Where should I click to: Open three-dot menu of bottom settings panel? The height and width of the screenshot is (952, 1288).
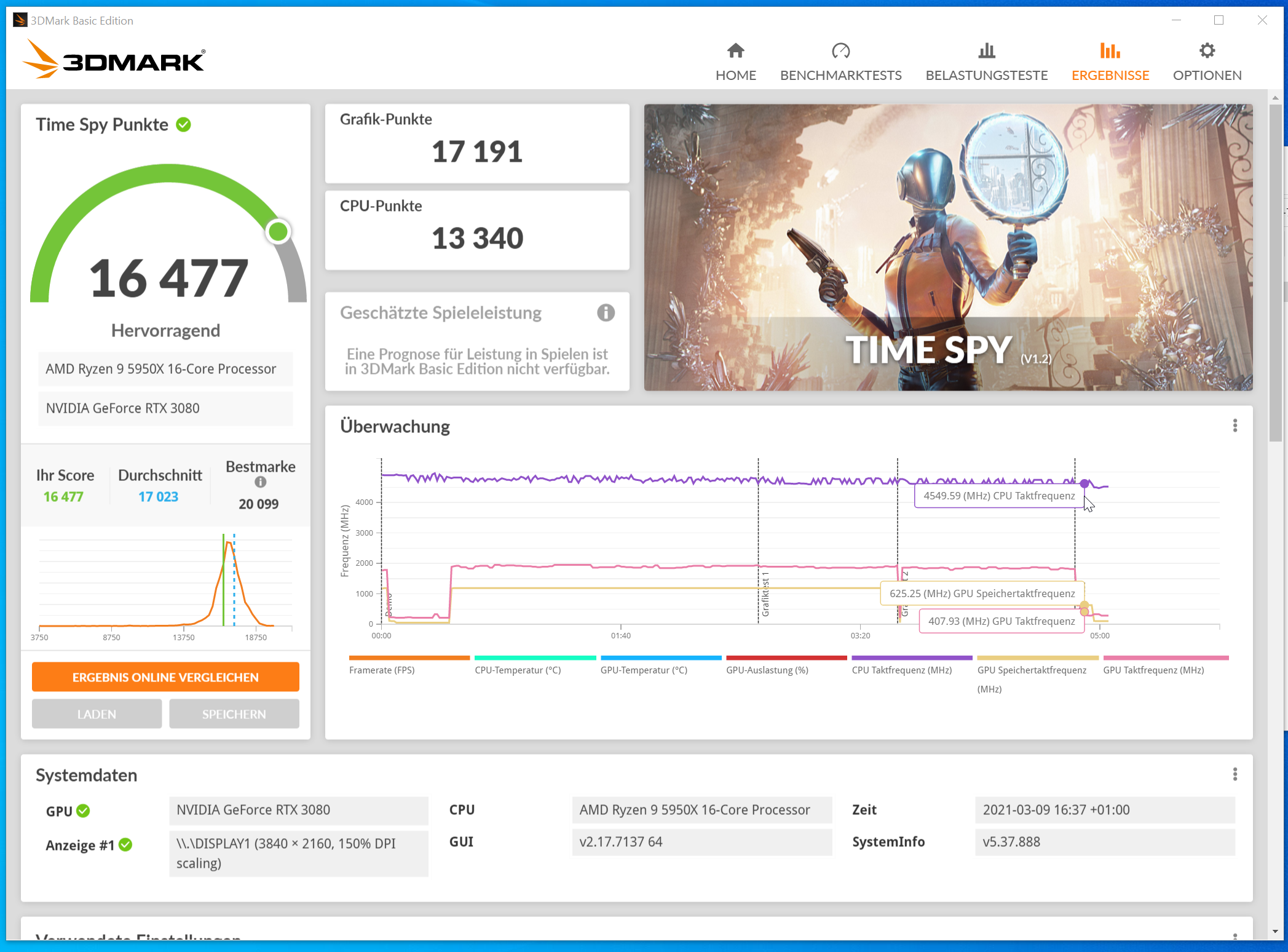click(1235, 936)
